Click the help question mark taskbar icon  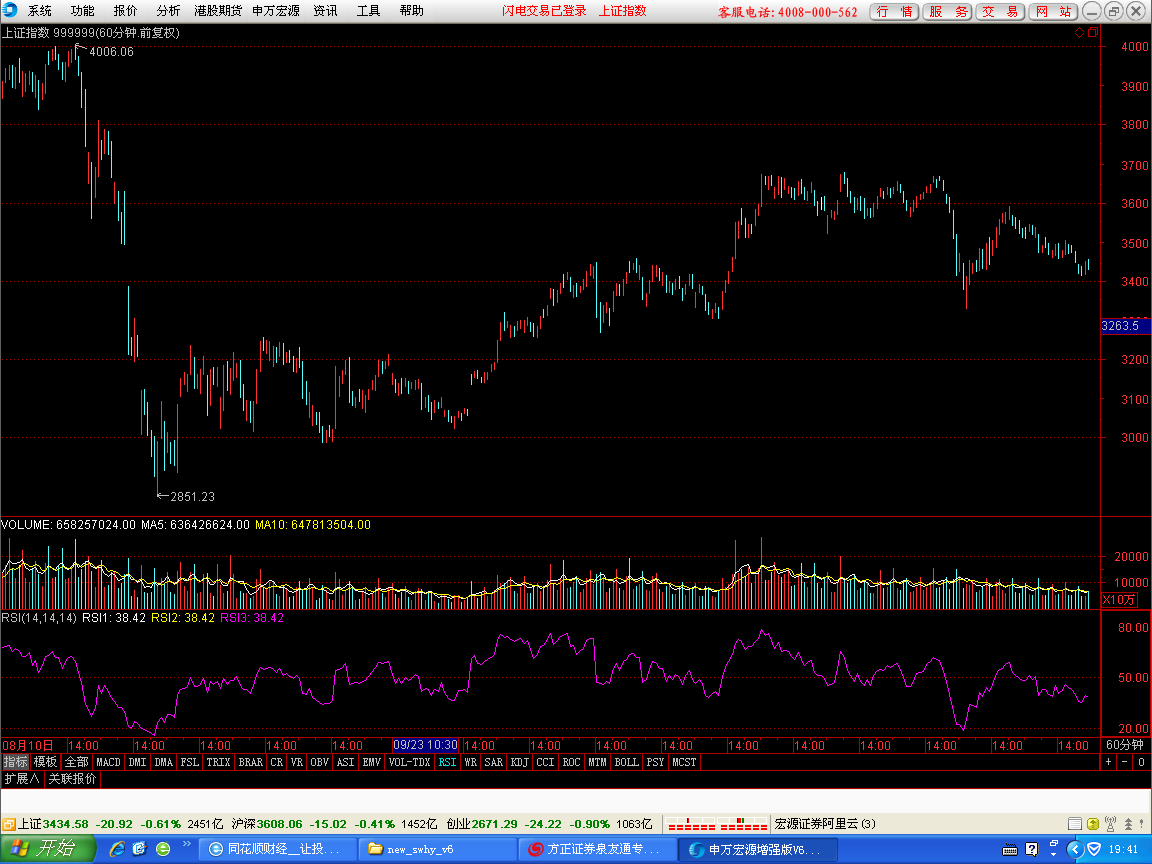pyautogui.click(x=1032, y=849)
